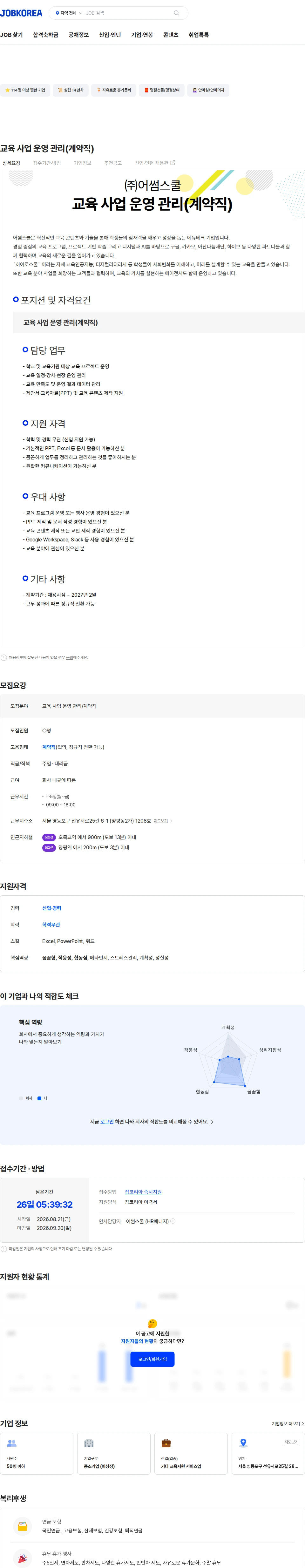Click the info icon beside 어썸스쿨 (HR매니저)

(173, 1221)
